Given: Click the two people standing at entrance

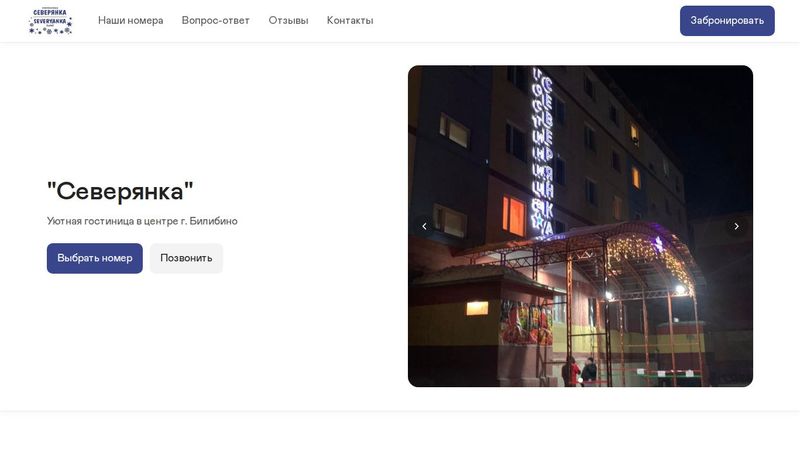Looking at the screenshot, I should (x=580, y=371).
